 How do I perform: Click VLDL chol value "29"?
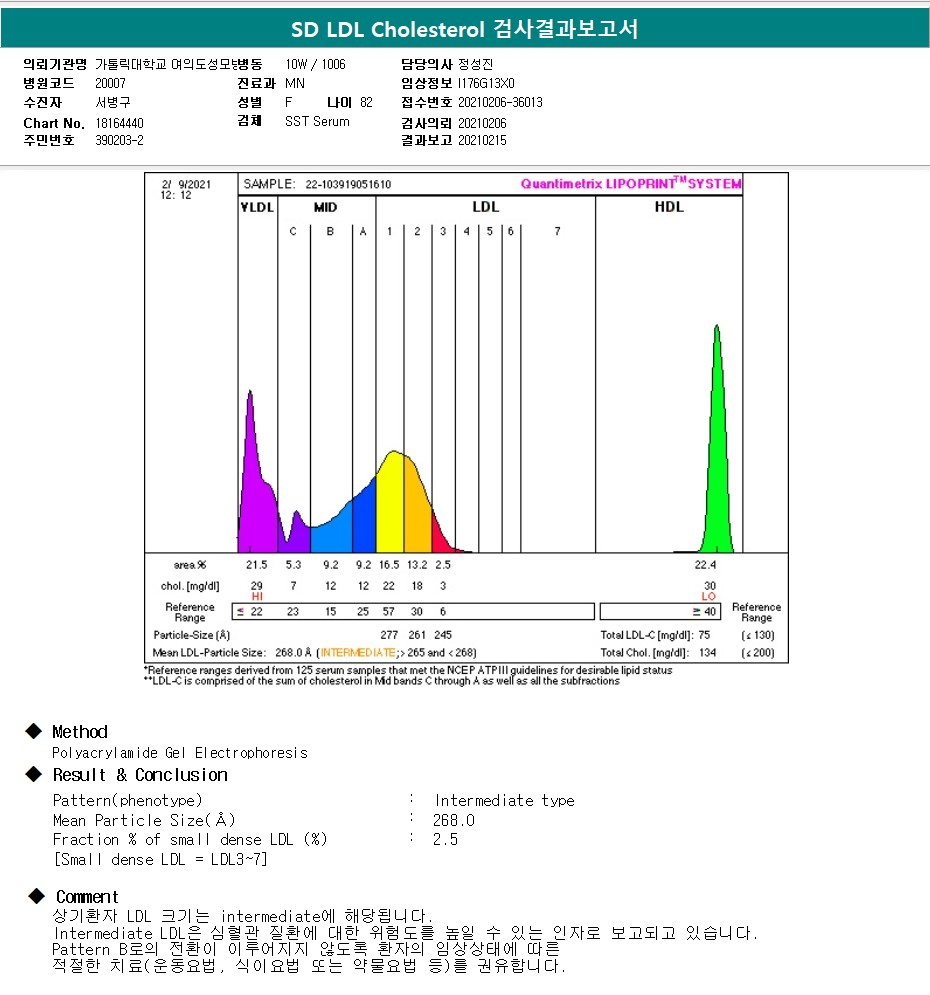257,586
